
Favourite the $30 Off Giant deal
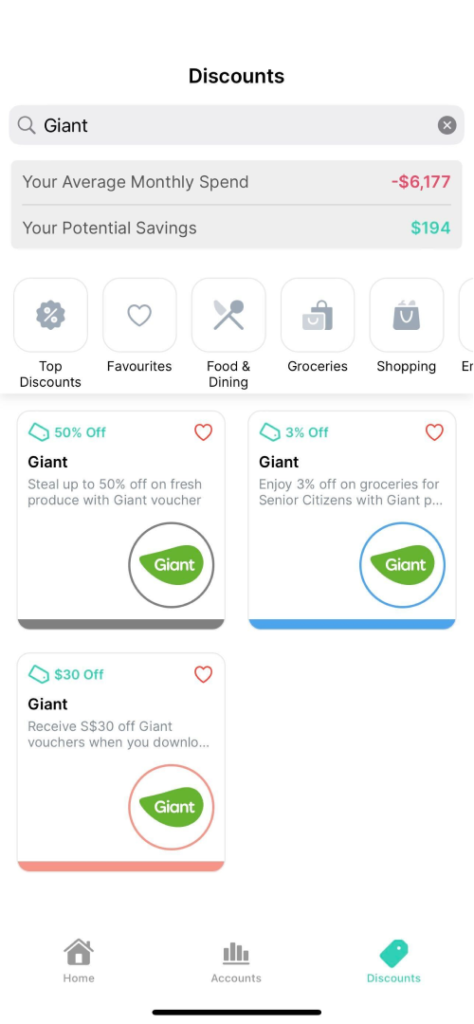pos(203,675)
